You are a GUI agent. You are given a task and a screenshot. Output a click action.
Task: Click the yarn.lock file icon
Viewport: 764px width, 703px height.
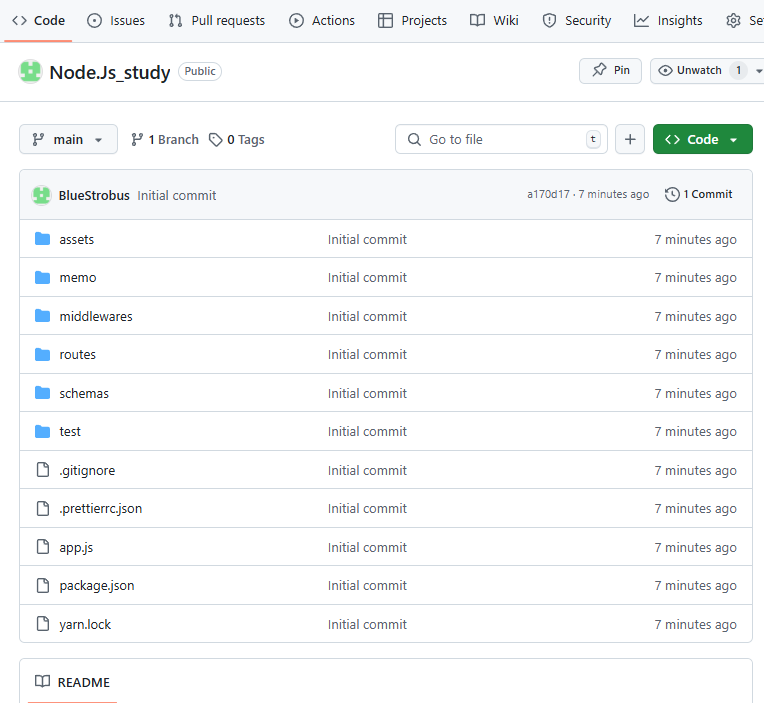[43, 624]
